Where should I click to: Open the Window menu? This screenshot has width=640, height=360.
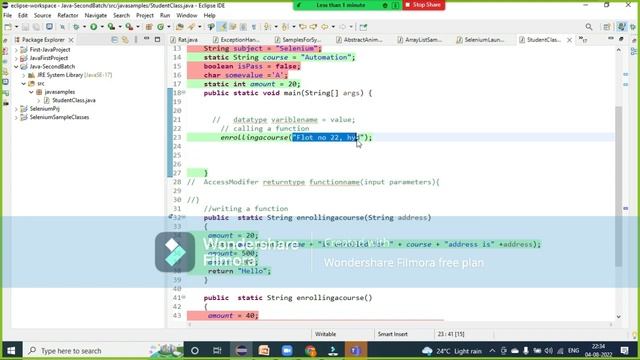pyautogui.click(x=187, y=15)
